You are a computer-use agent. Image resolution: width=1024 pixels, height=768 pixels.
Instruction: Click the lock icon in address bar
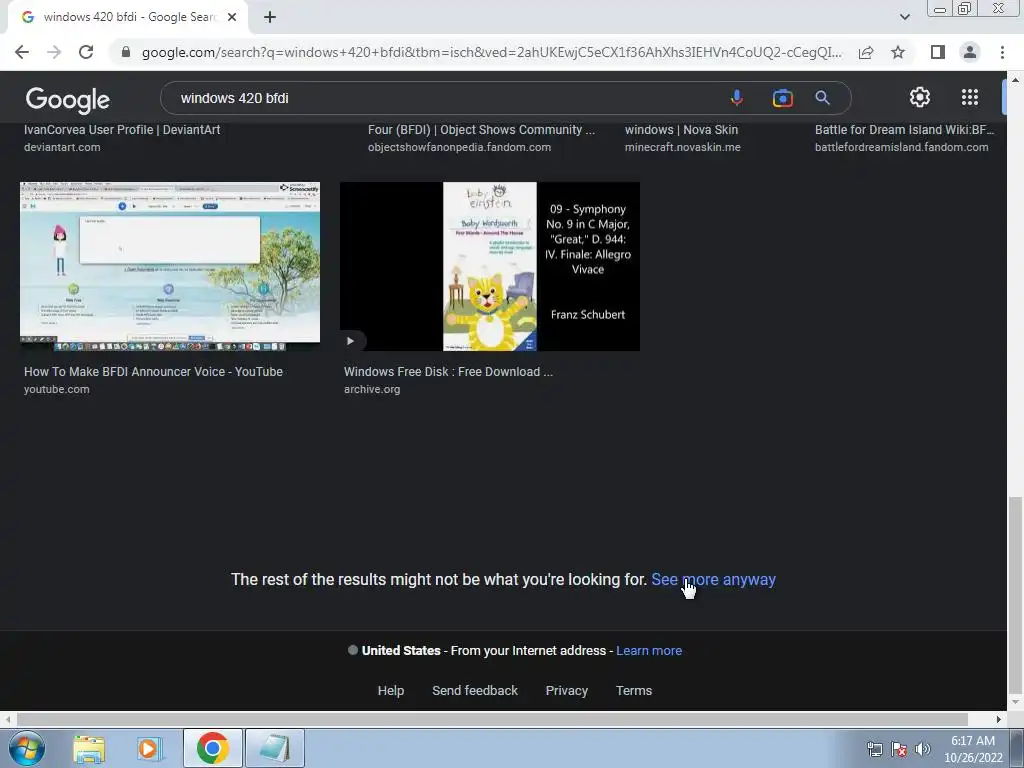126,52
